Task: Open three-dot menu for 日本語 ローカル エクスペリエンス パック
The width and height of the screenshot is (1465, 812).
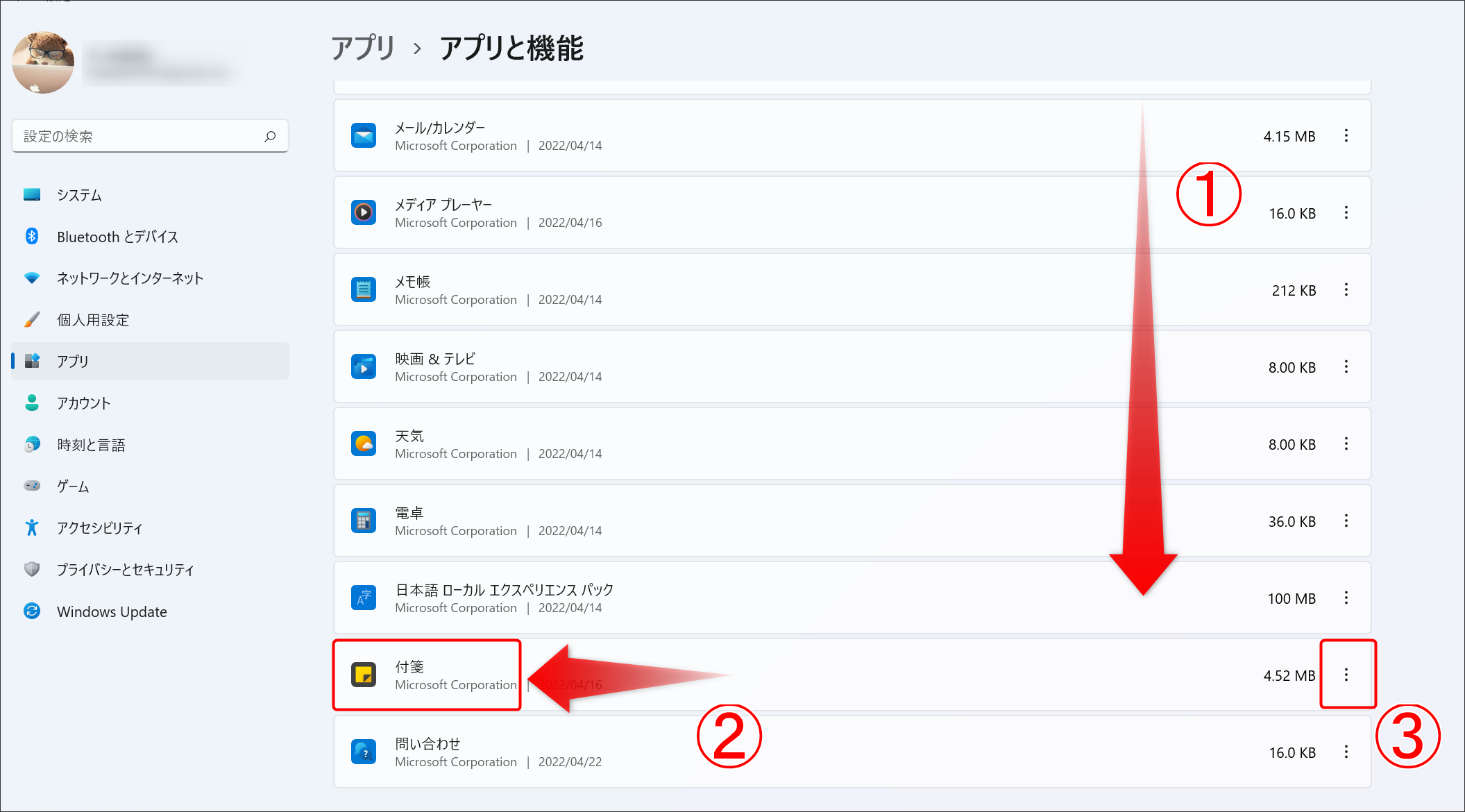Action: 1346,598
